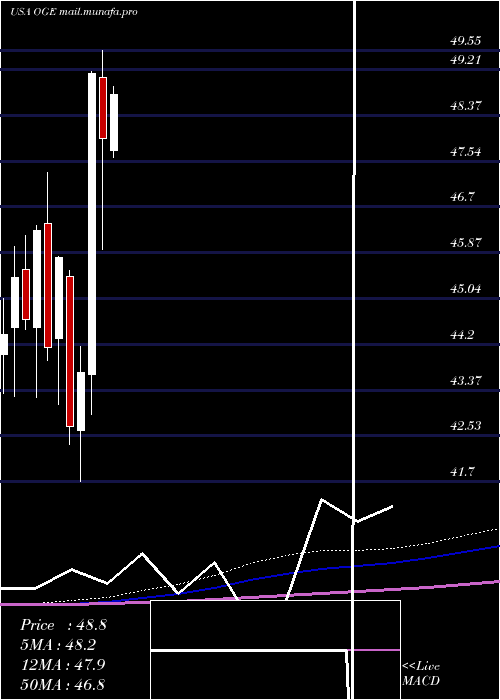The height and width of the screenshot is (700, 500).
Task: Click the <<Live MACD label
Action: pos(421,673)
